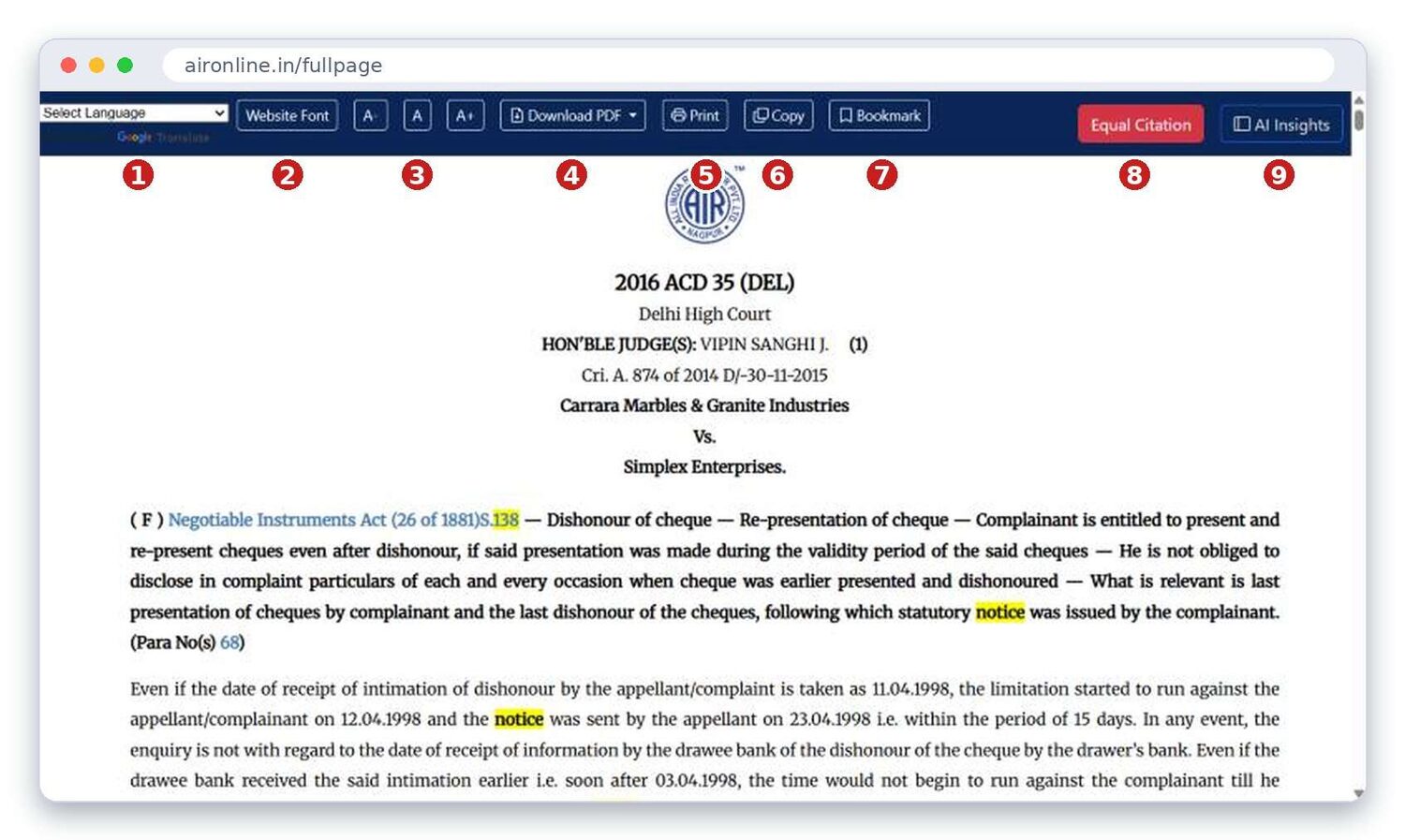
Task: Click the scrollbar down arrow
Action: (x=1358, y=793)
